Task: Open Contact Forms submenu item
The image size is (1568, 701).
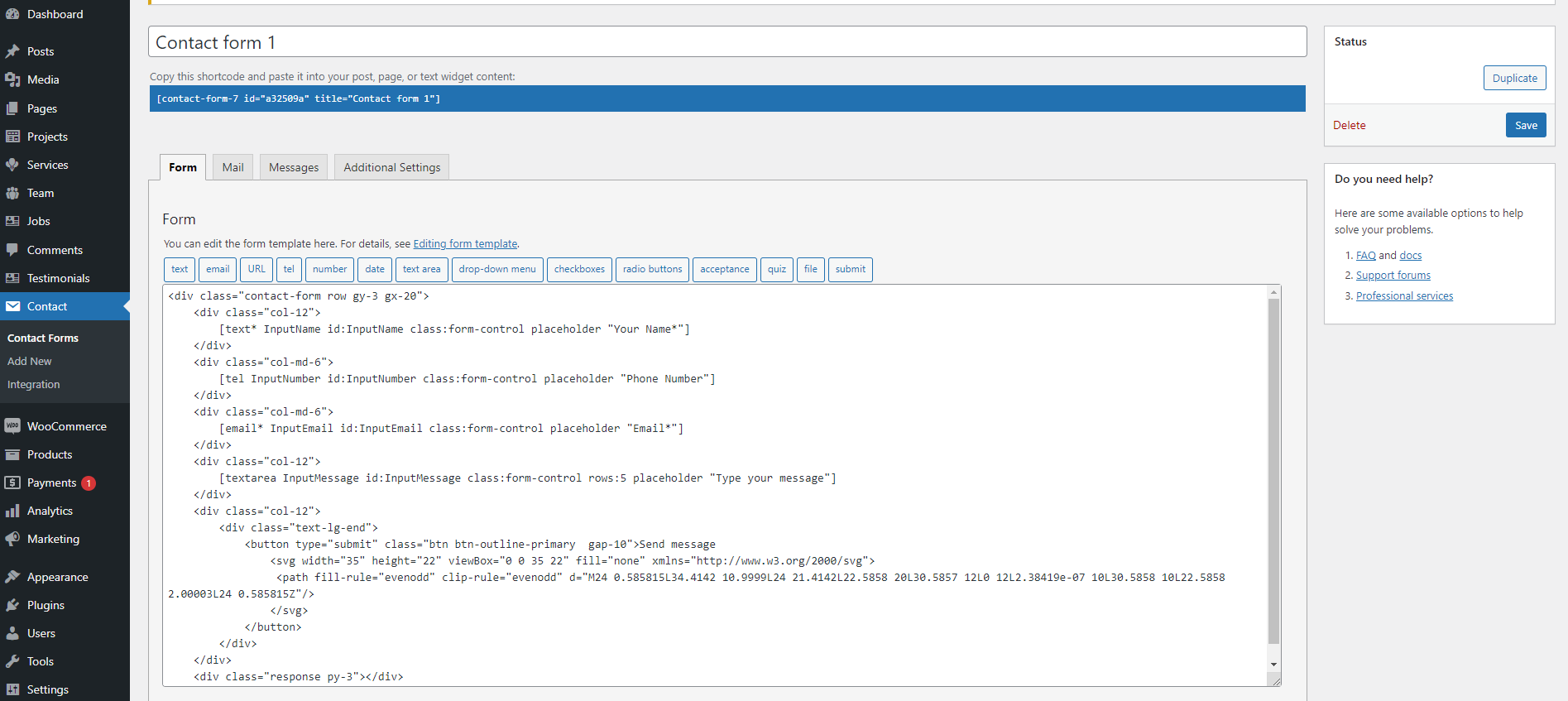Action: click(43, 338)
